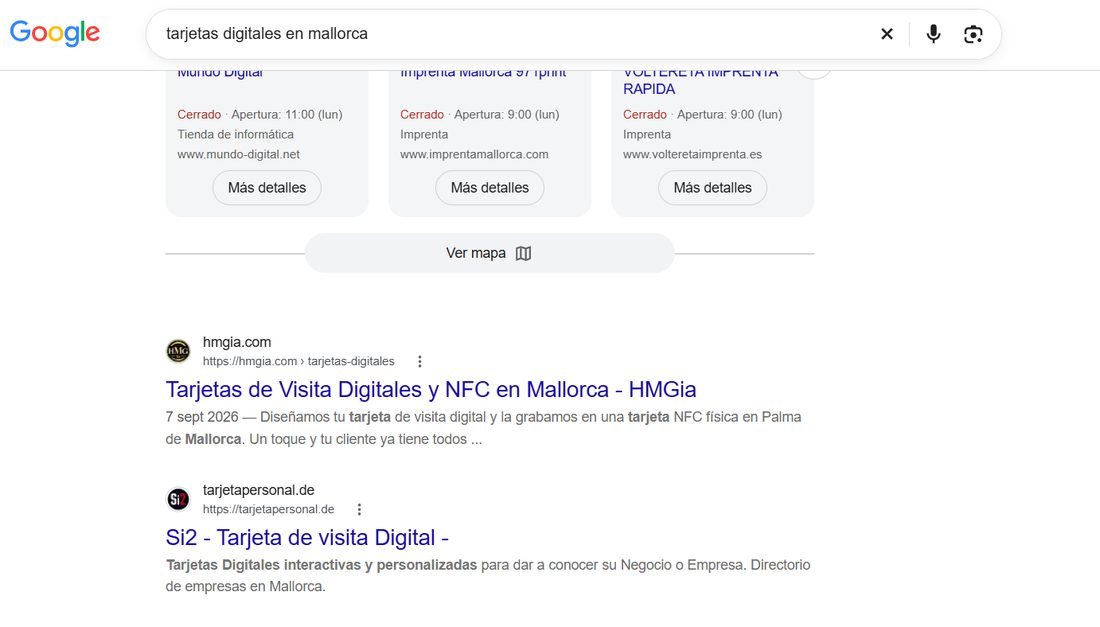This screenshot has width=1100, height=627.
Task: Click the hmgia.com result snippet dated '7 sept 2026'
Action: pos(483,428)
